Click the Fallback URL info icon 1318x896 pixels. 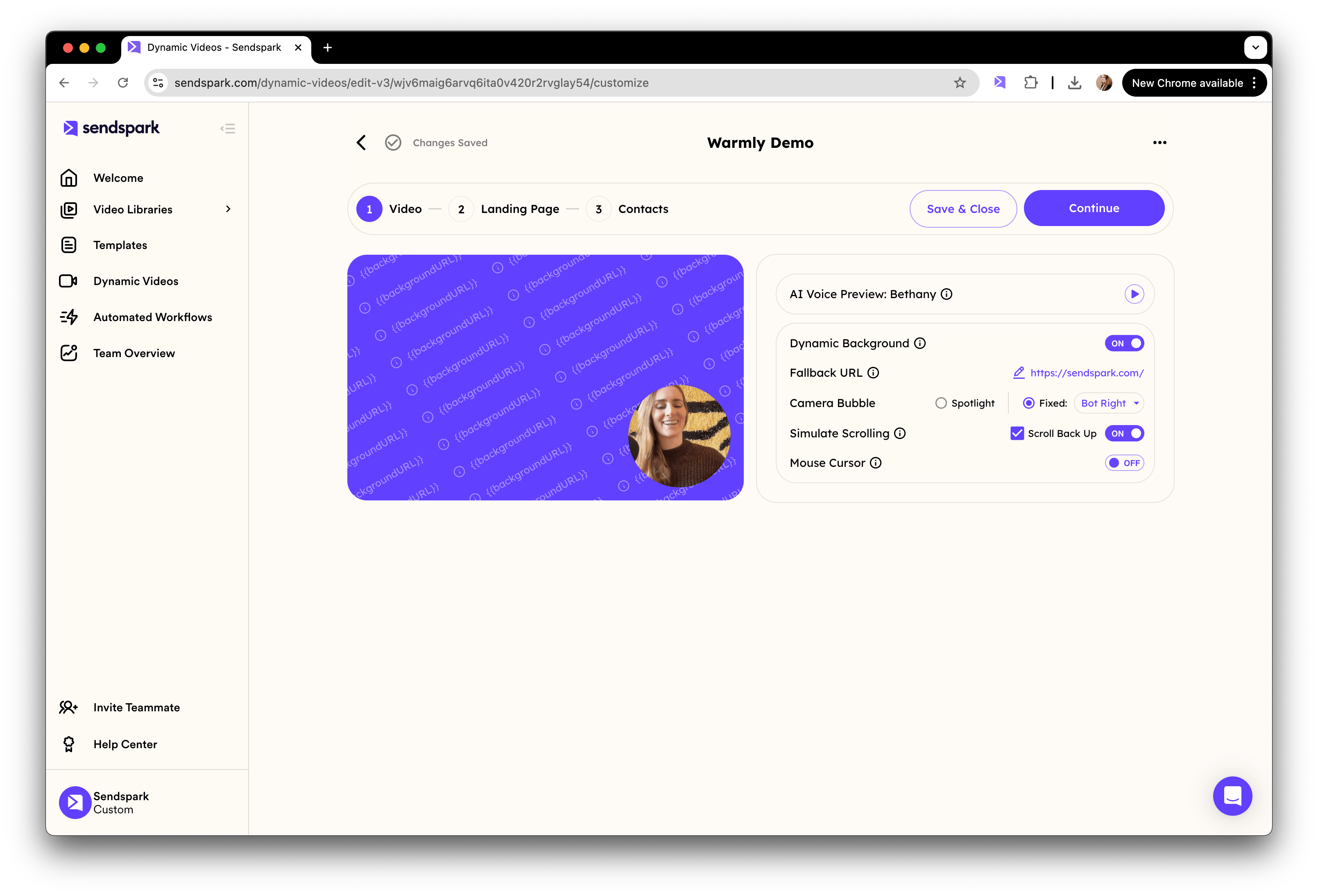coord(873,373)
